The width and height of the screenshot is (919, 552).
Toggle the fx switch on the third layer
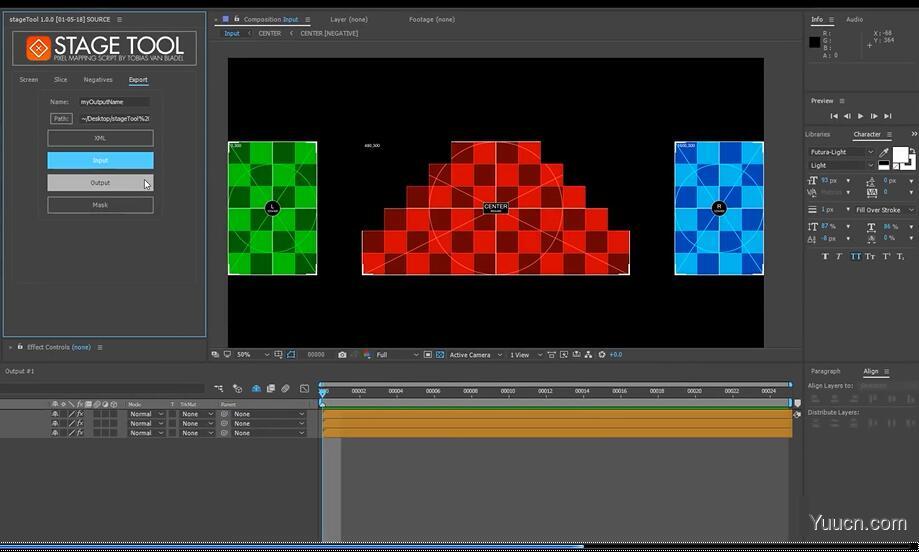click(x=80, y=432)
